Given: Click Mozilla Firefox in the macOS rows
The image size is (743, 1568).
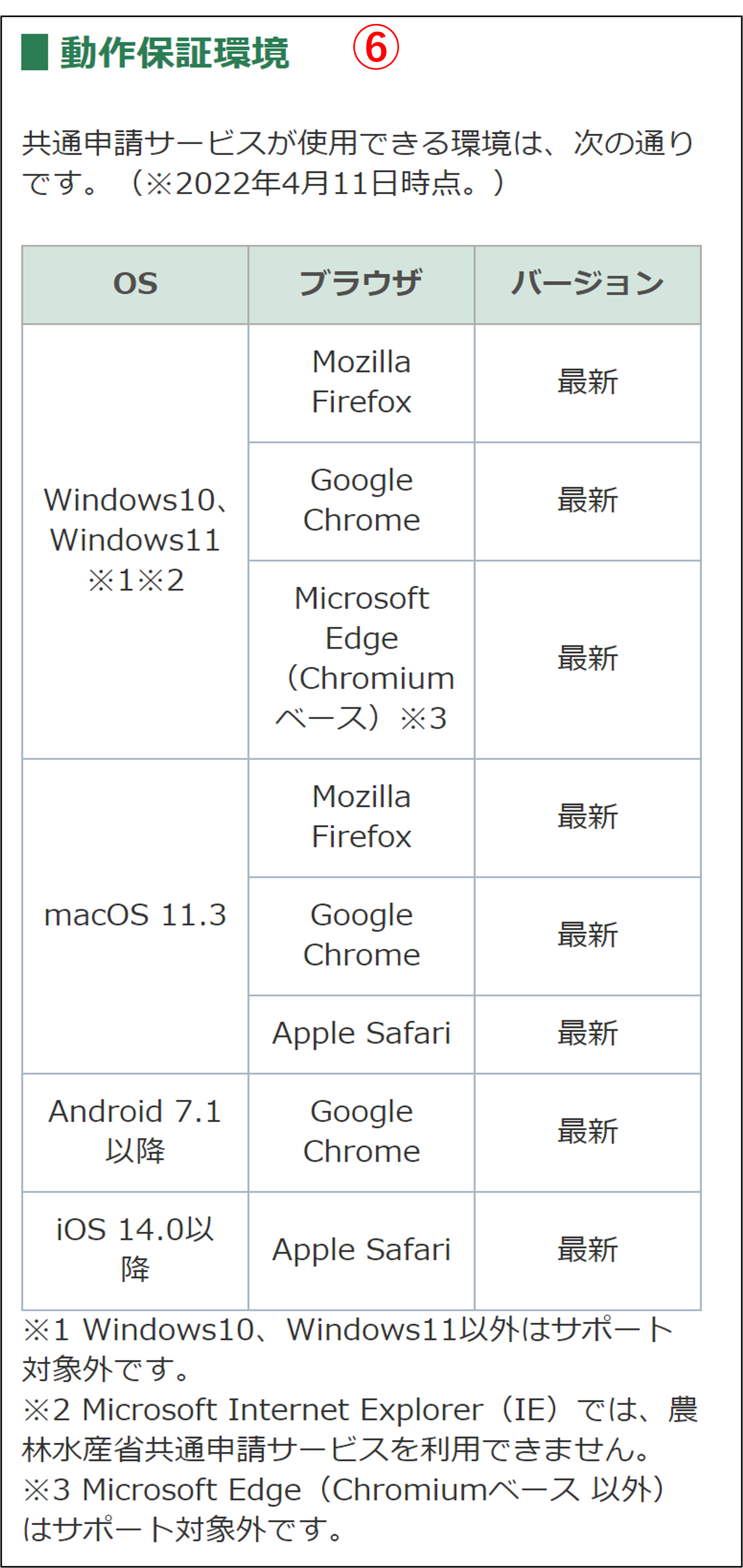Looking at the screenshot, I should pyautogui.click(x=361, y=817).
